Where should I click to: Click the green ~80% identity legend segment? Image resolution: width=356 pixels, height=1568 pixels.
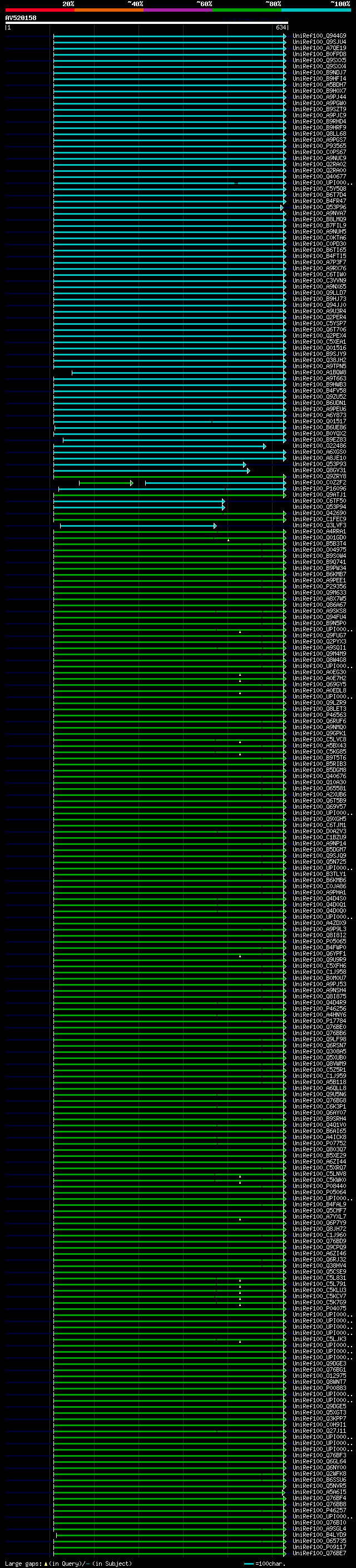(247, 11)
